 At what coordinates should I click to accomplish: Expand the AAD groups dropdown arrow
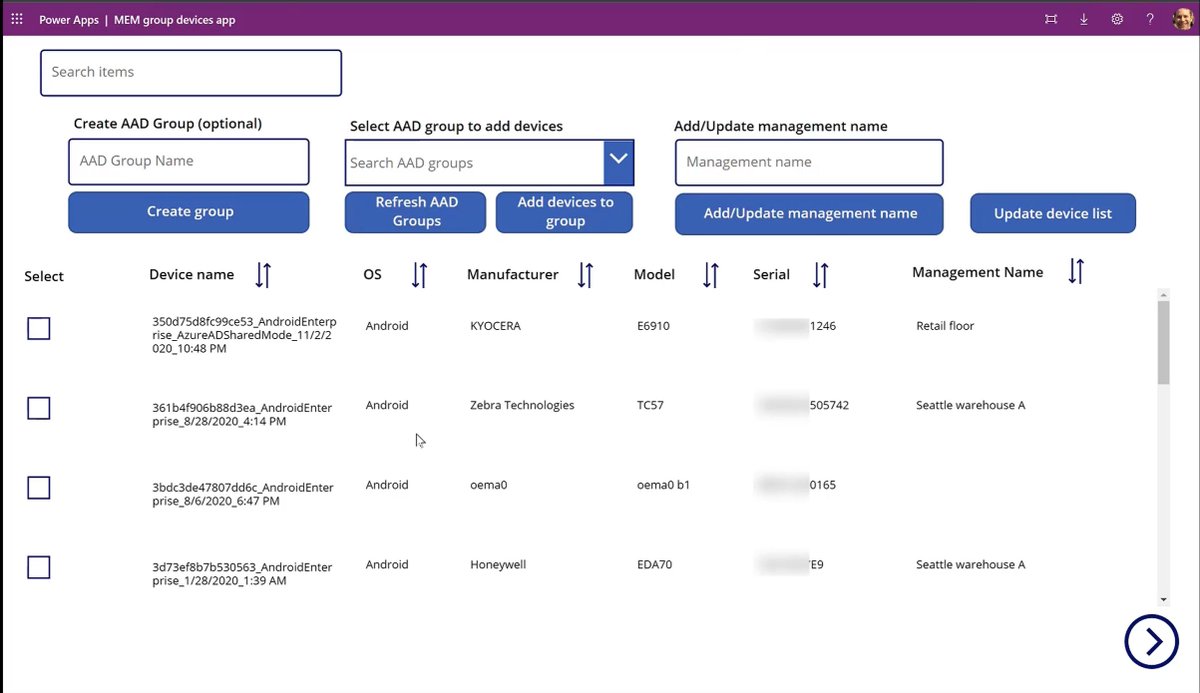(619, 162)
